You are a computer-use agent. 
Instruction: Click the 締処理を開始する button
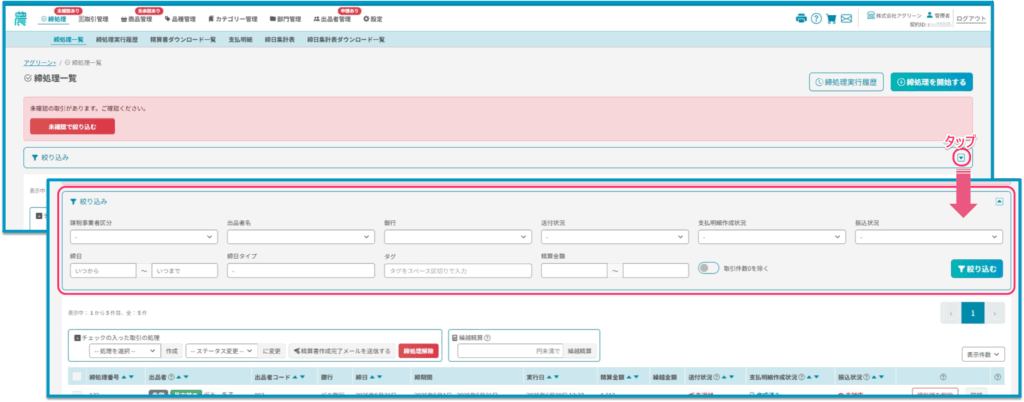coord(931,82)
